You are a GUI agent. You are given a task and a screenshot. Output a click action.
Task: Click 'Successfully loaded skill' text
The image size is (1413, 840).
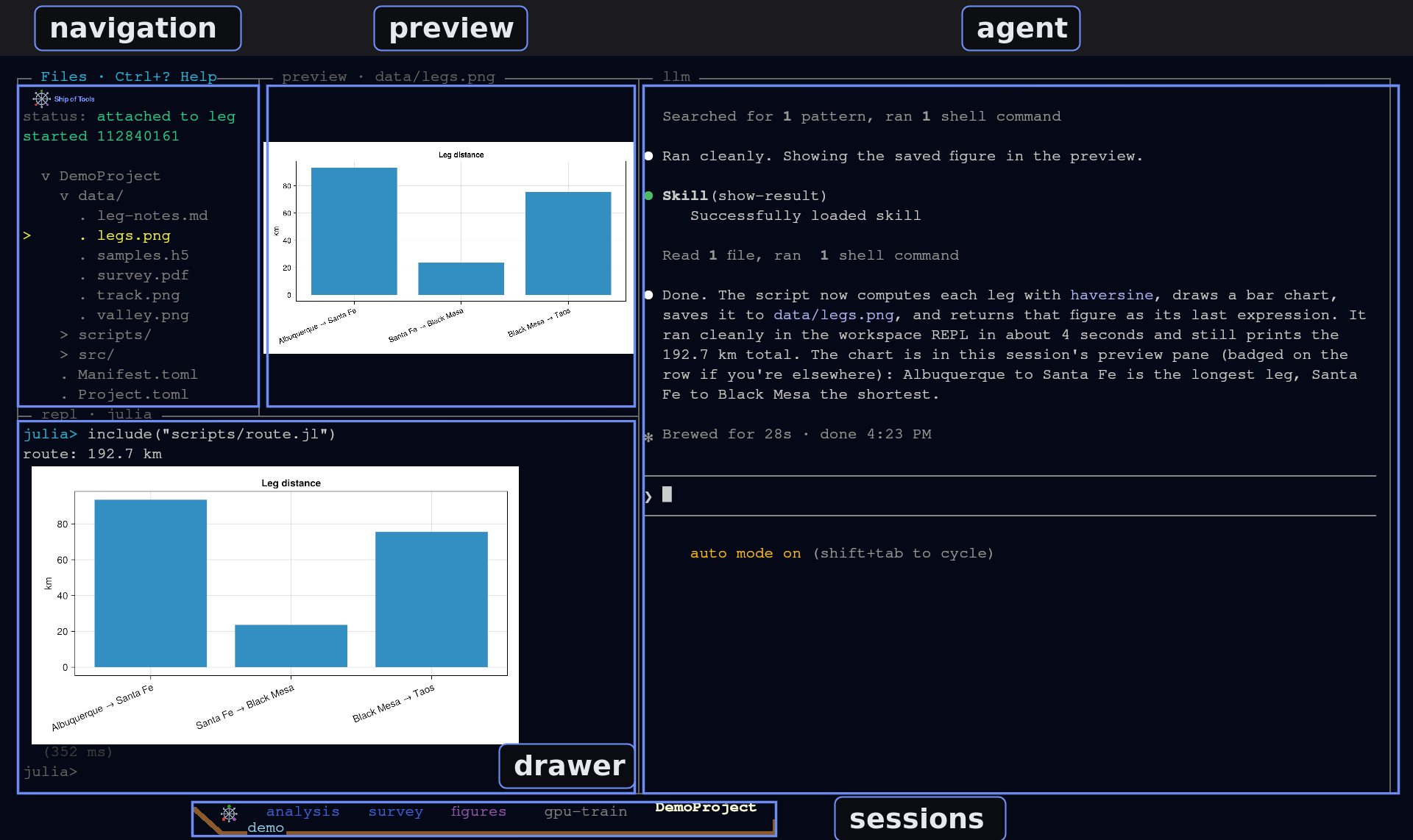pyautogui.click(x=805, y=216)
